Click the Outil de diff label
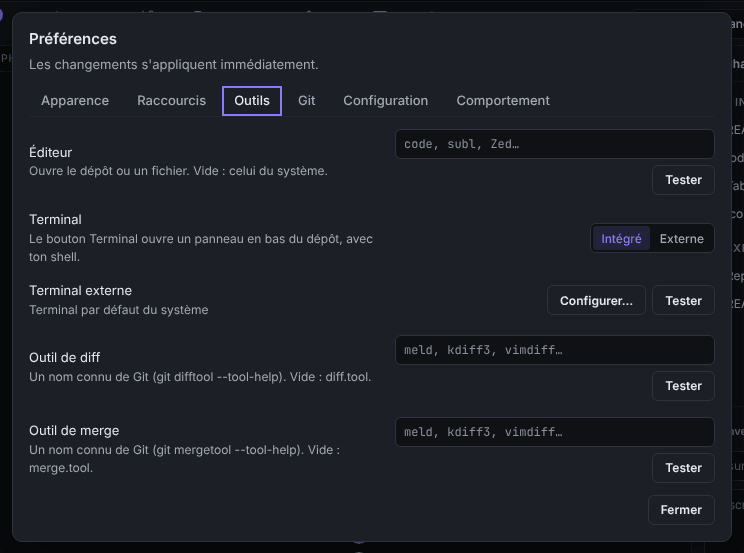Screen dimensions: 744x553 (65, 357)
